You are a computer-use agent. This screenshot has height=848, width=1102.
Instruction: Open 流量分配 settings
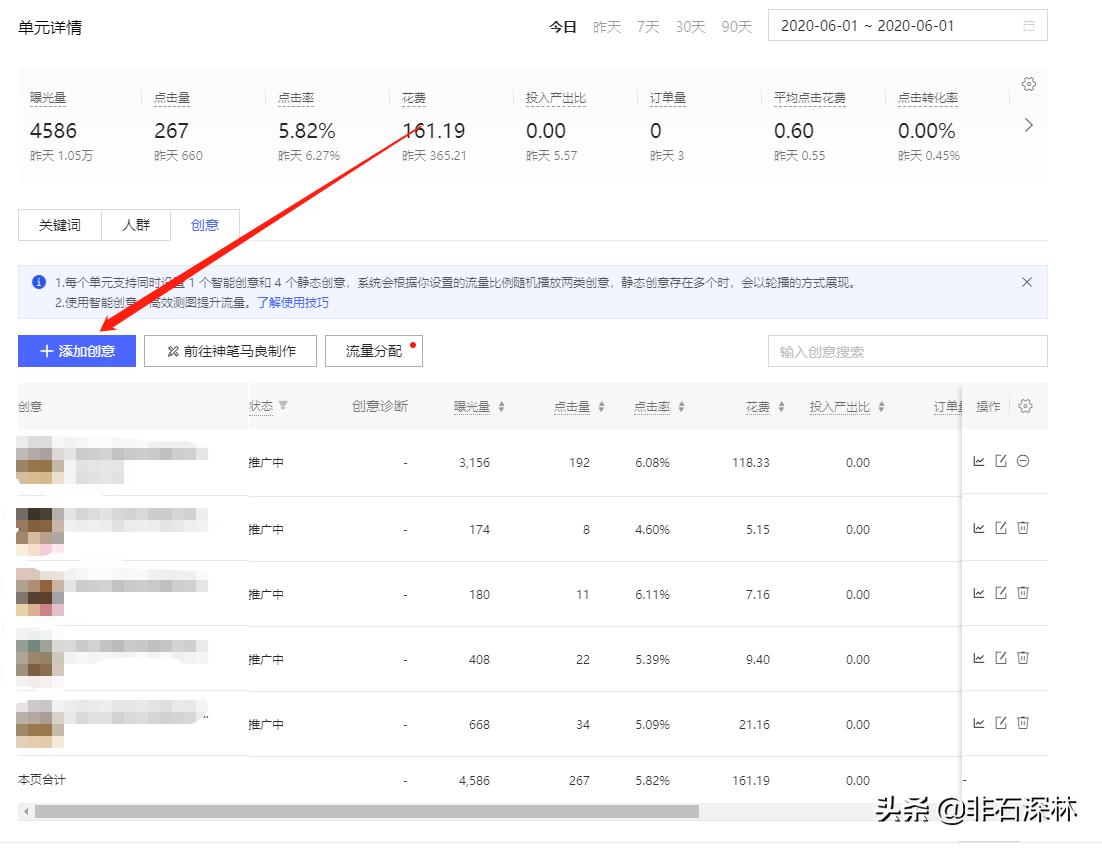(x=374, y=351)
